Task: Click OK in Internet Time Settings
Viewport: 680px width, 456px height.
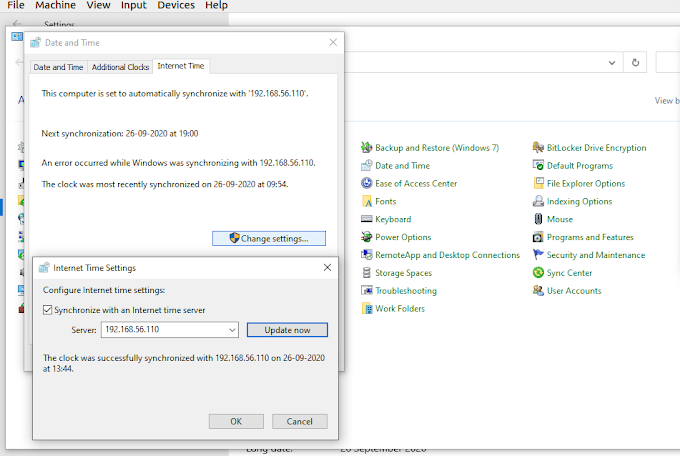Action: [236, 421]
